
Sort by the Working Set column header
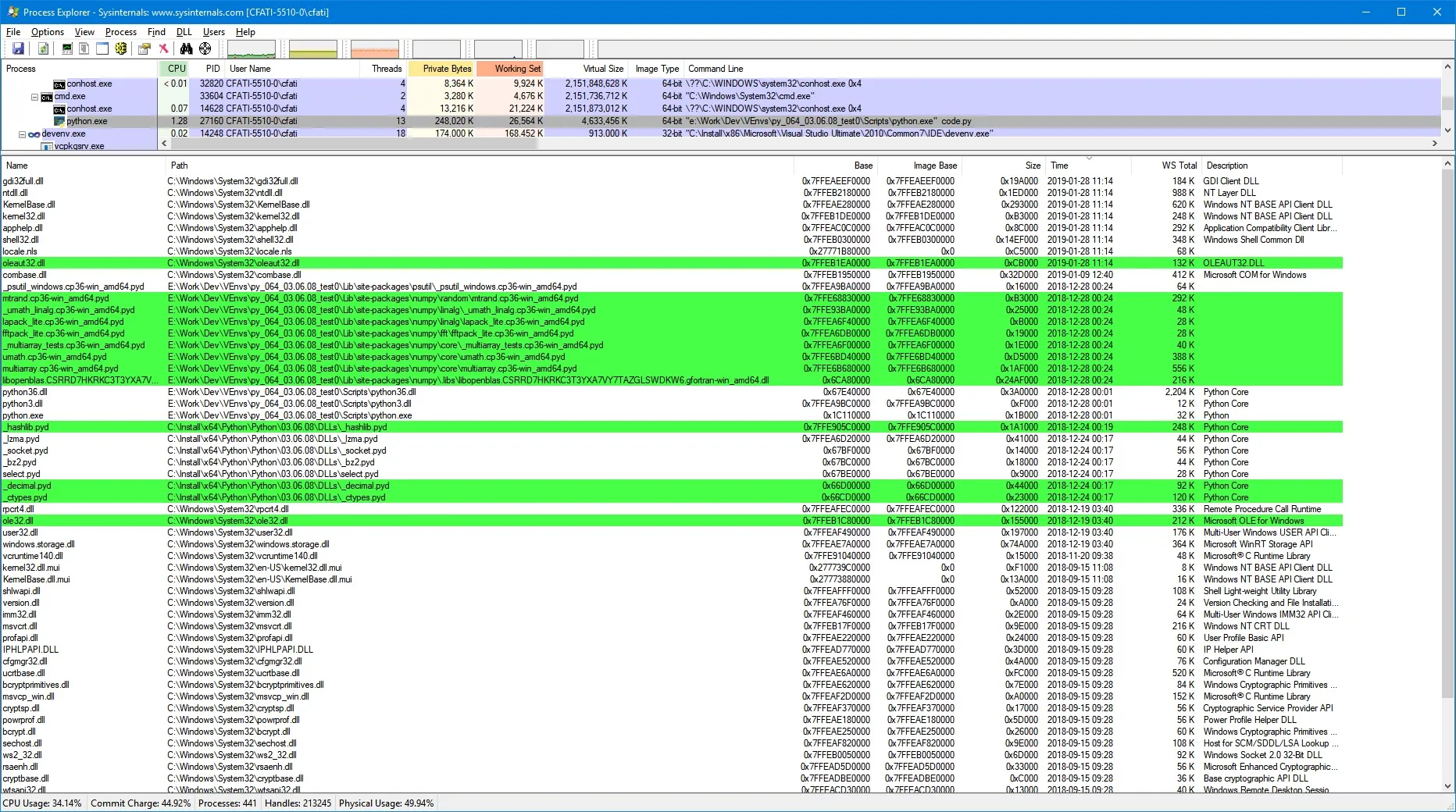(x=511, y=69)
